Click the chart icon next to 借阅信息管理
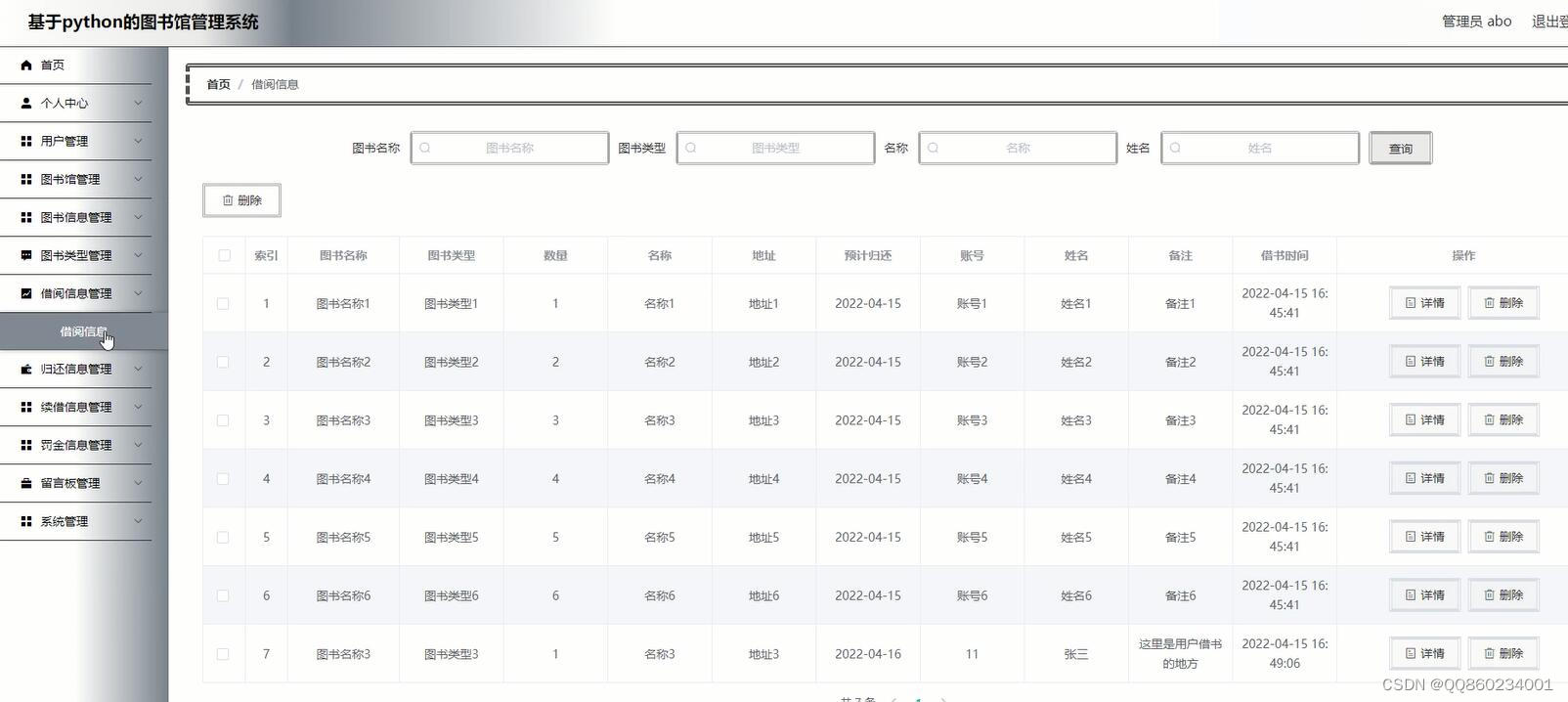 point(26,293)
